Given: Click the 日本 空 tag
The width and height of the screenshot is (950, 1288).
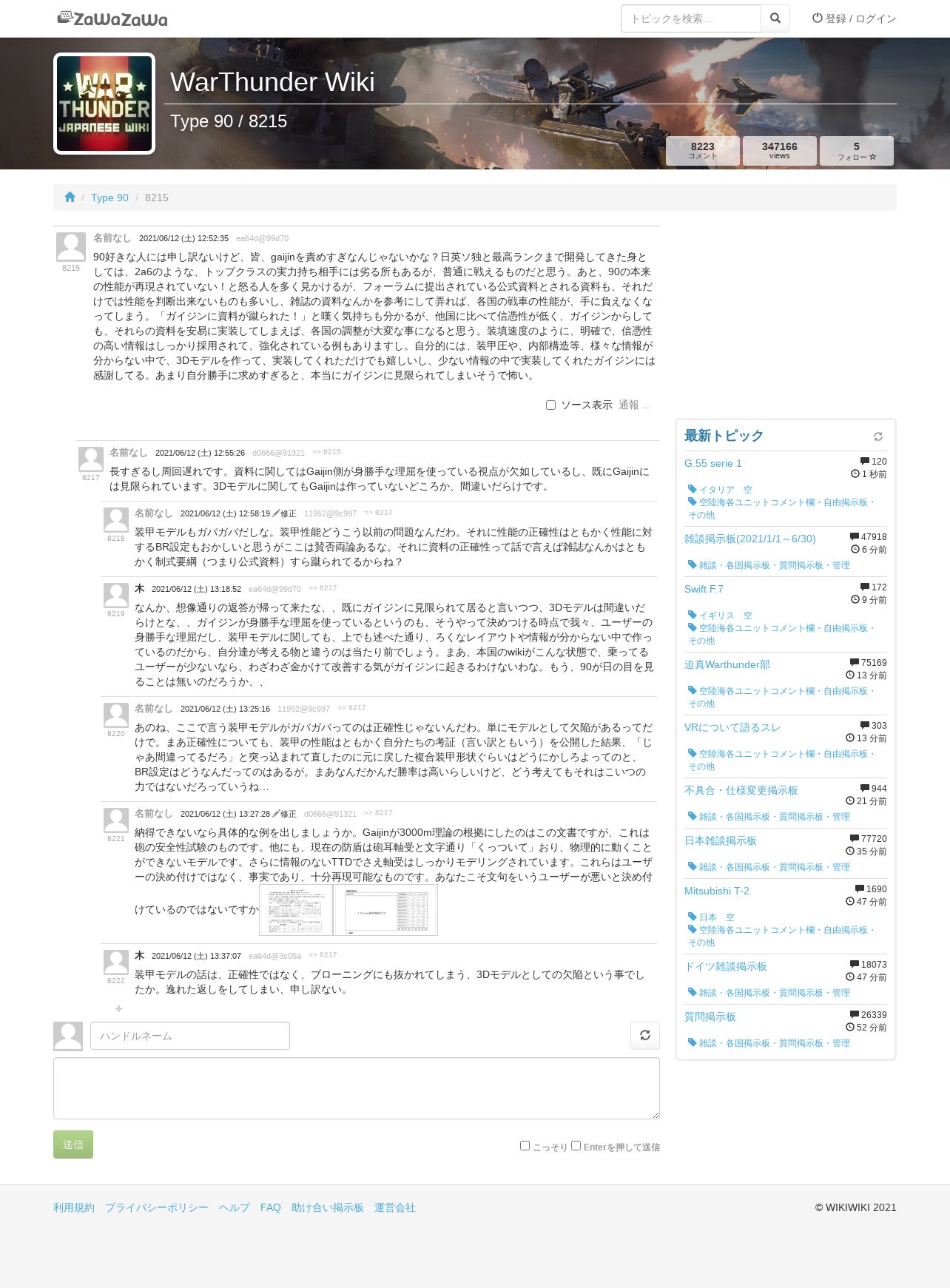Looking at the screenshot, I should pyautogui.click(x=712, y=917).
